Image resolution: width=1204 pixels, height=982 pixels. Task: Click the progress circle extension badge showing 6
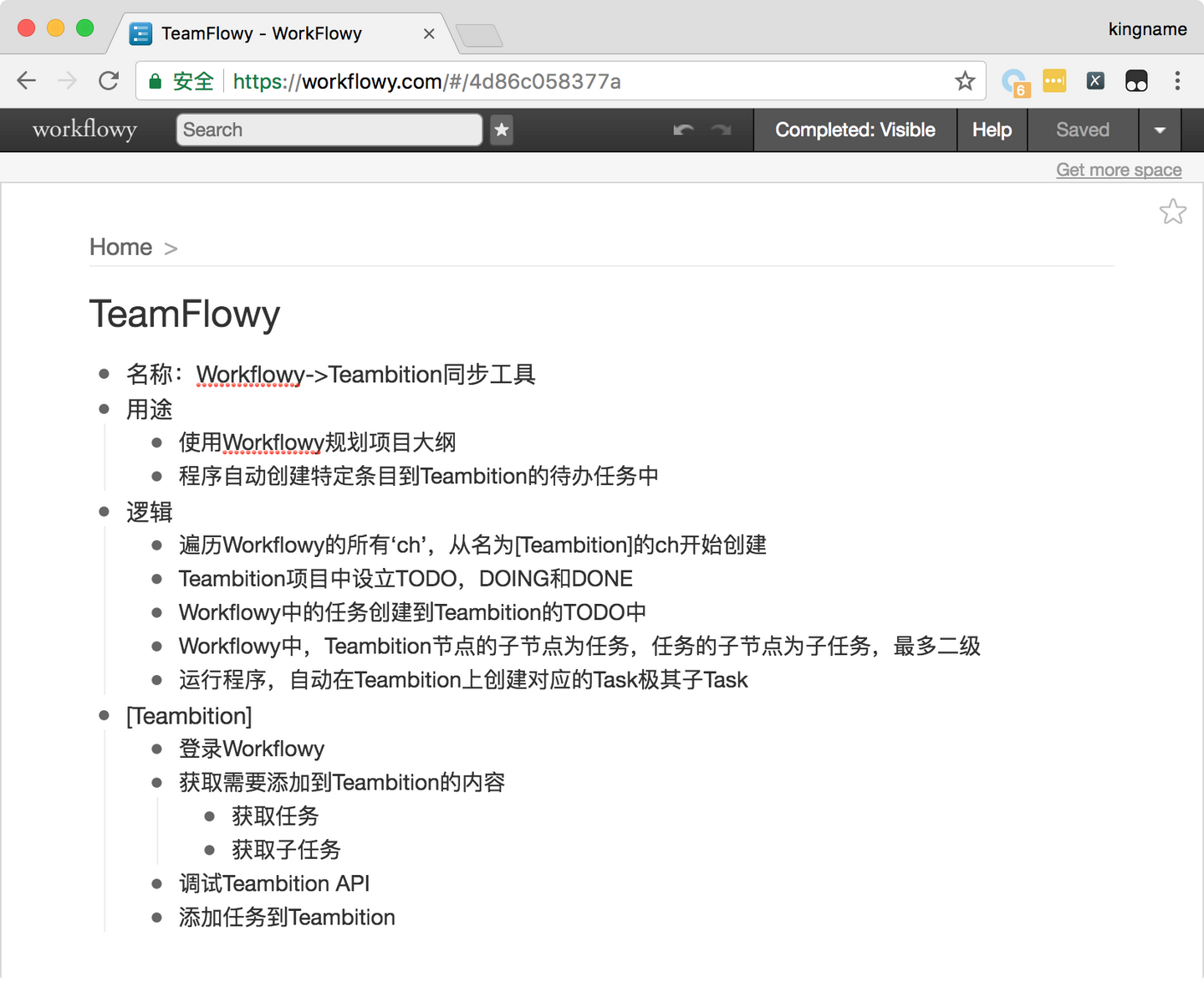(1014, 80)
